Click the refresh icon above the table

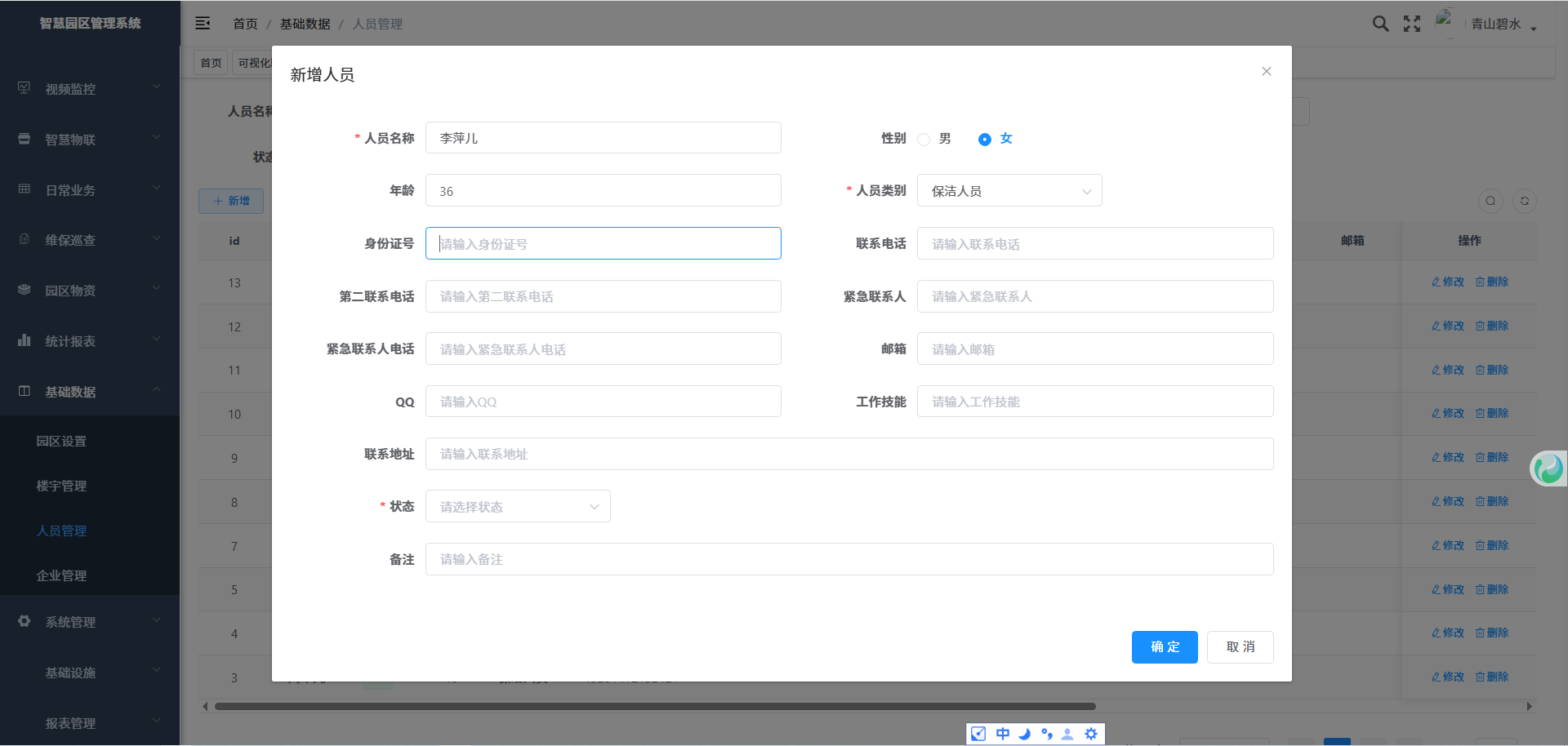click(x=1524, y=201)
